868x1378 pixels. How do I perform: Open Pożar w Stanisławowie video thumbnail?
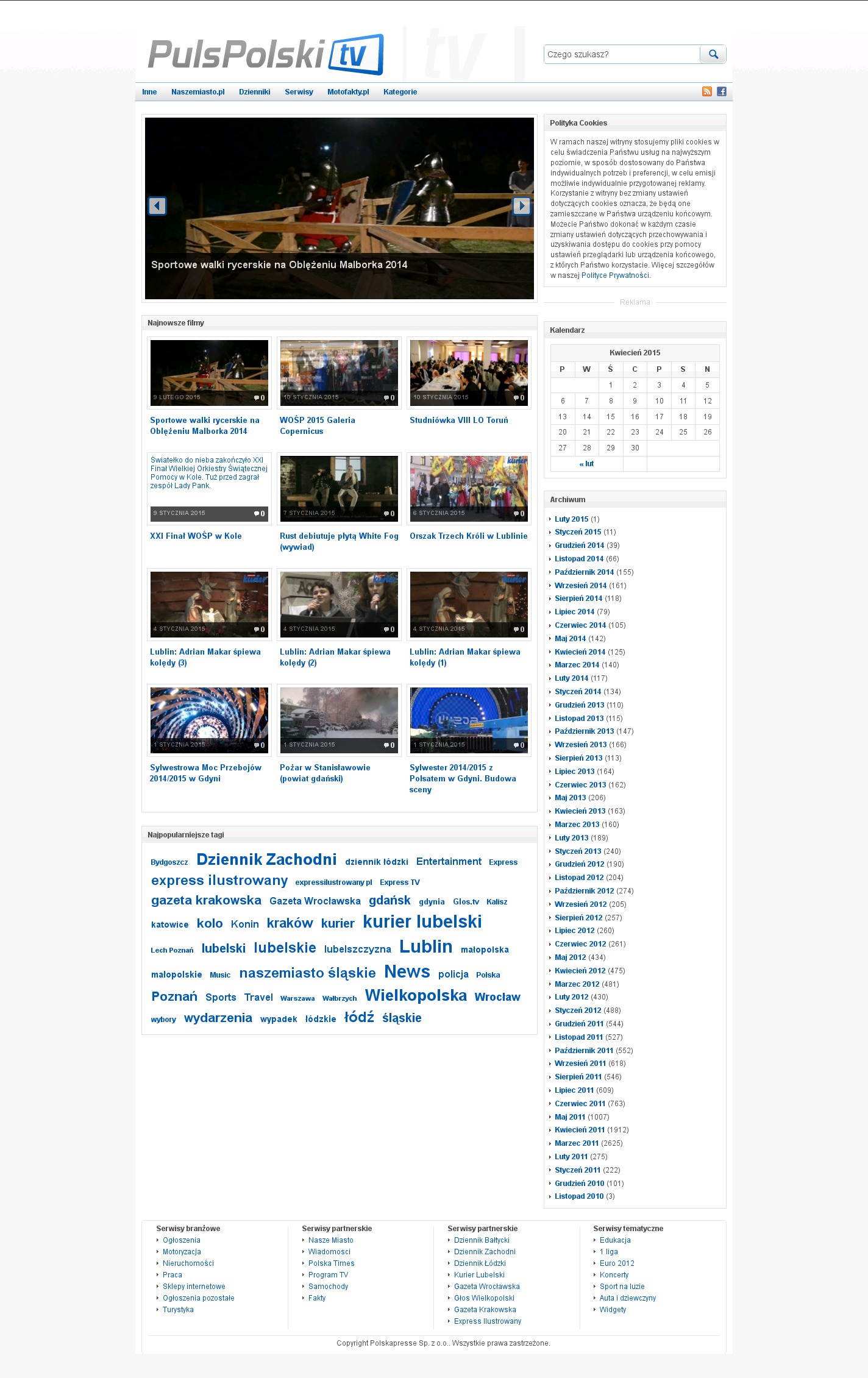(339, 720)
